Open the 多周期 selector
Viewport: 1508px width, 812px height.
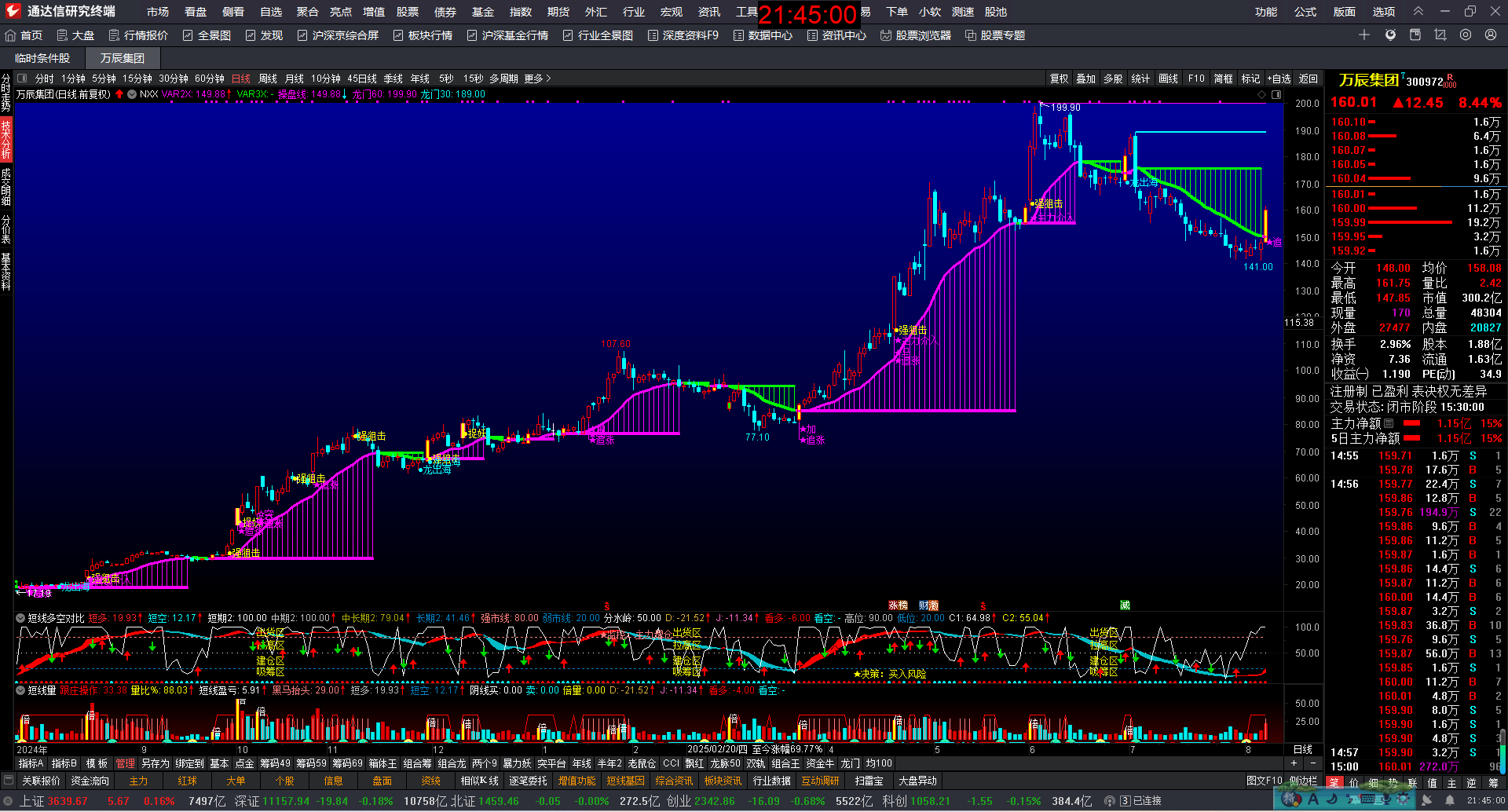pyautogui.click(x=503, y=79)
